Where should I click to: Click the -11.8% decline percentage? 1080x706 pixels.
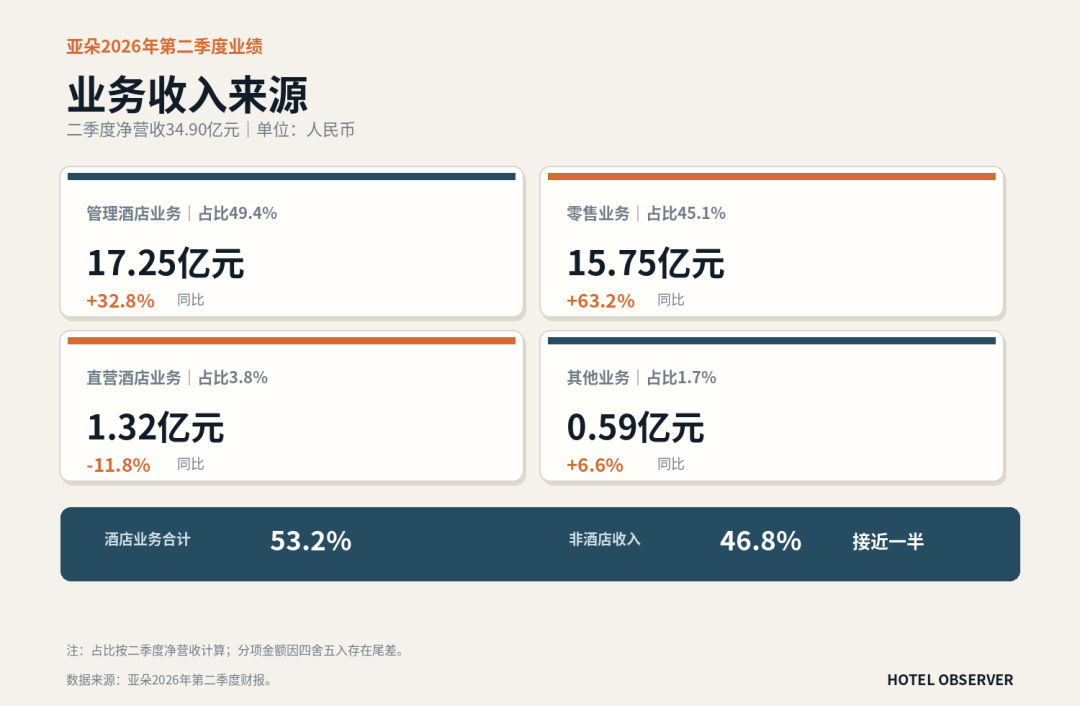pyautogui.click(x=118, y=466)
